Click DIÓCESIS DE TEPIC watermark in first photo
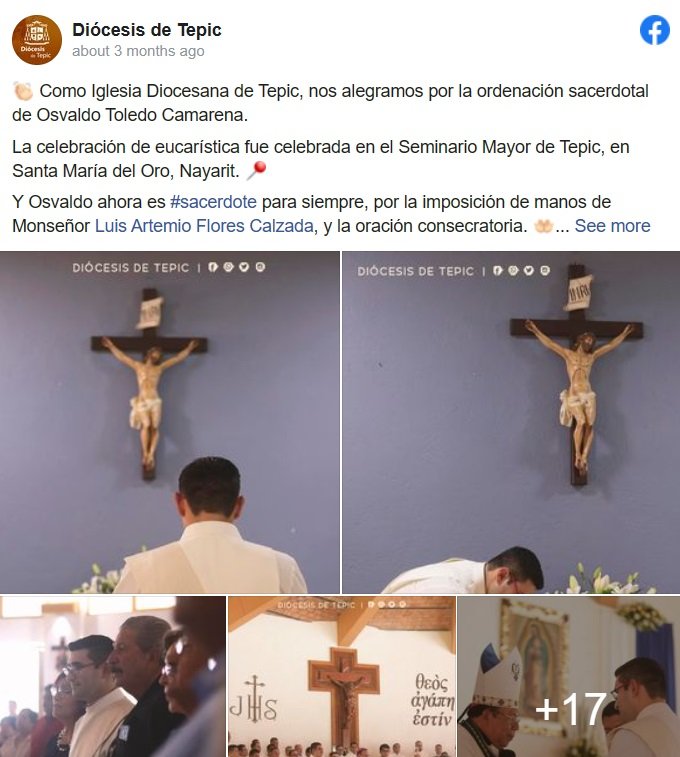The image size is (680, 757). pos(130,267)
